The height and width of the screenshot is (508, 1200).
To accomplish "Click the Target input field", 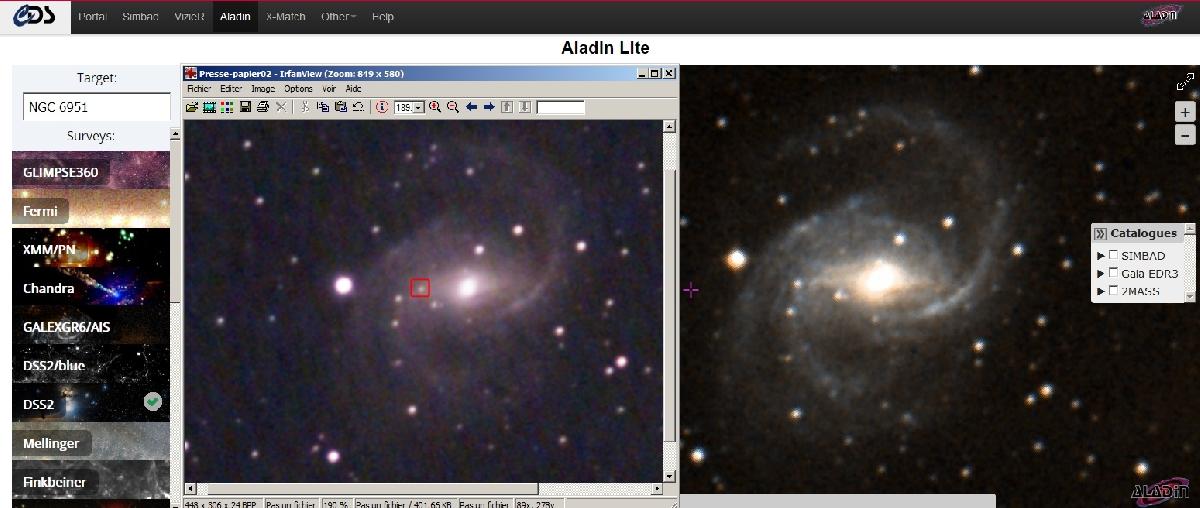I will [x=97, y=107].
